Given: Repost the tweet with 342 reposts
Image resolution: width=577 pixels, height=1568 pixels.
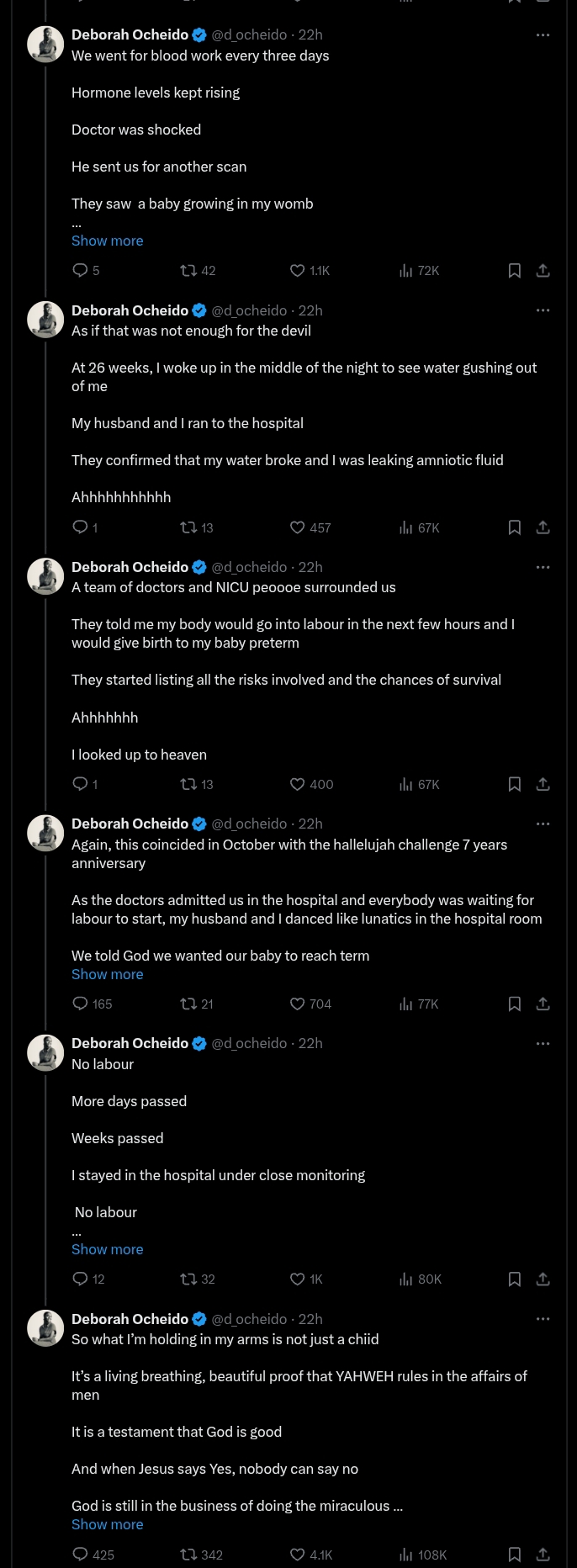Looking at the screenshot, I should [x=188, y=1554].
